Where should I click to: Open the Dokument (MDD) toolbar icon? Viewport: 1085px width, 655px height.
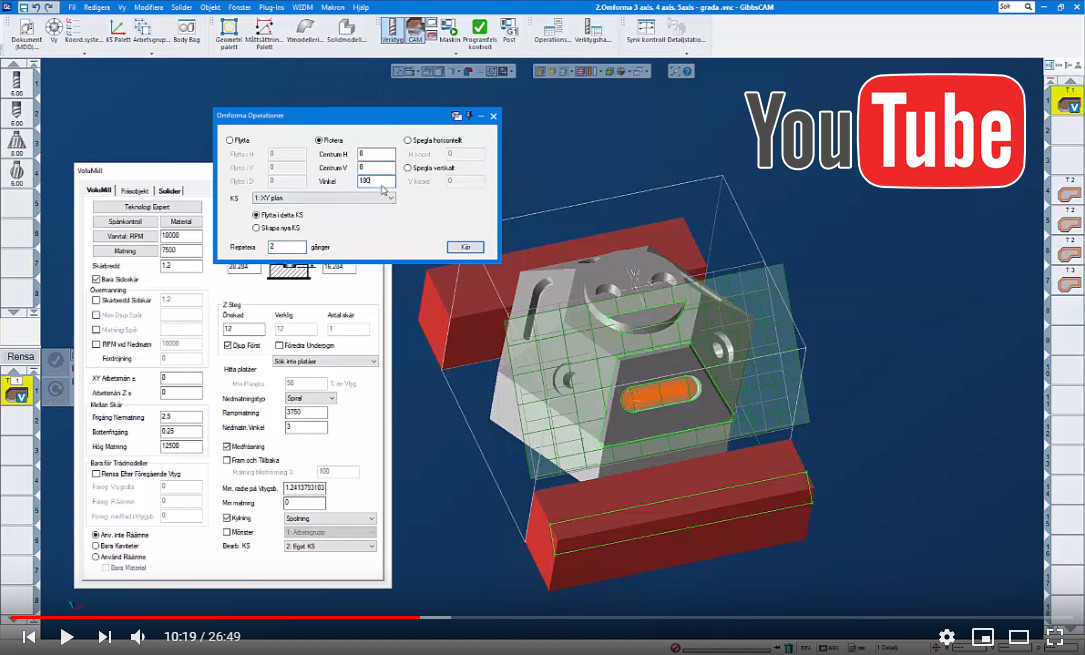pyautogui.click(x=26, y=28)
